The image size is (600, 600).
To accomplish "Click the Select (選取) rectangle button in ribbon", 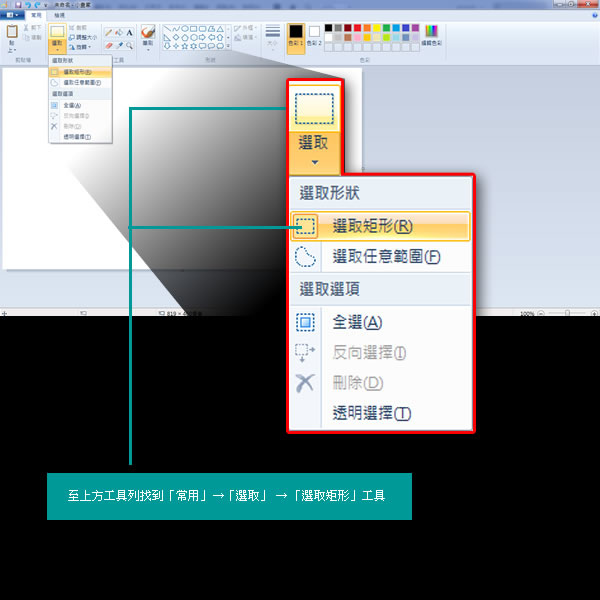I will 57,31.
